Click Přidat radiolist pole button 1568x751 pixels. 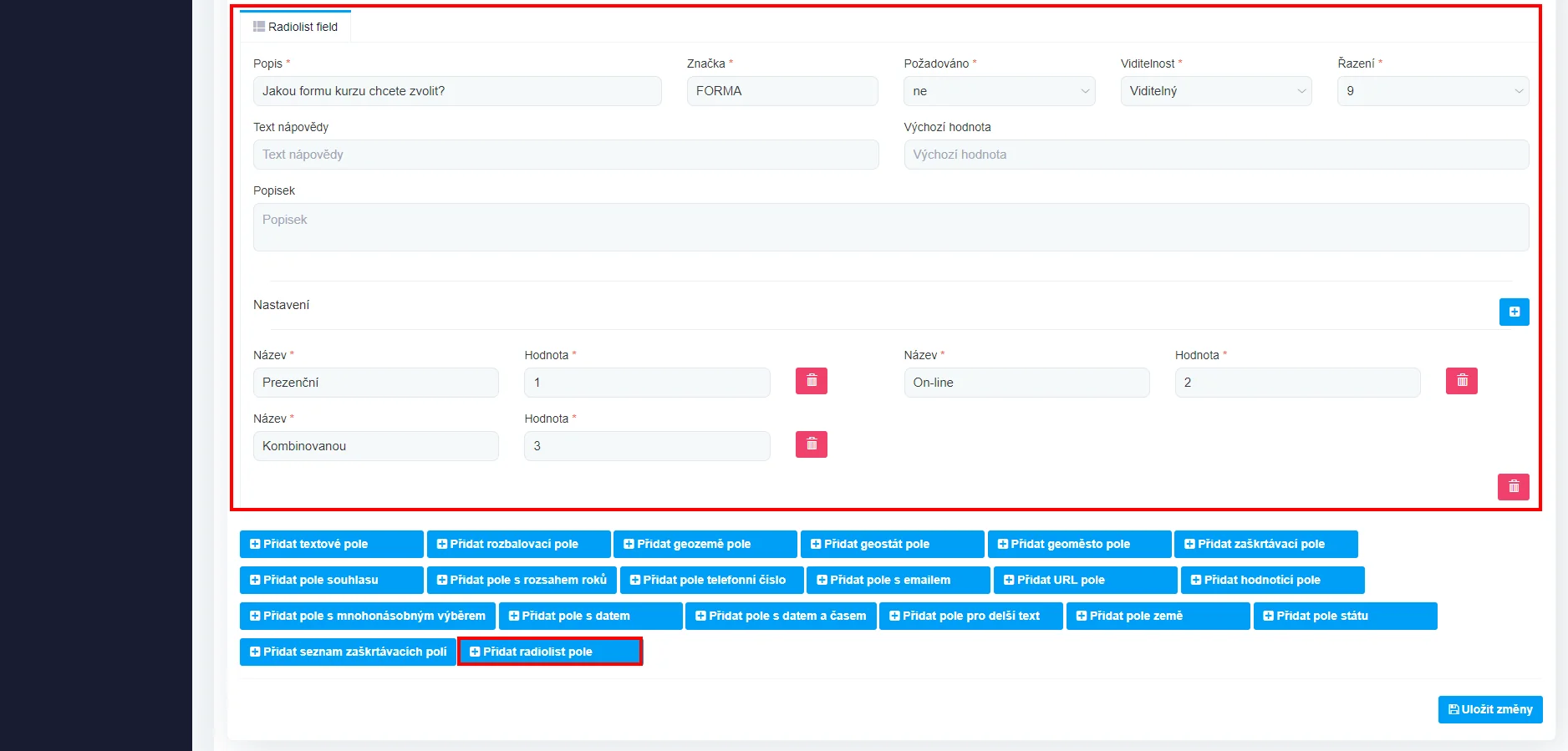click(x=550, y=652)
